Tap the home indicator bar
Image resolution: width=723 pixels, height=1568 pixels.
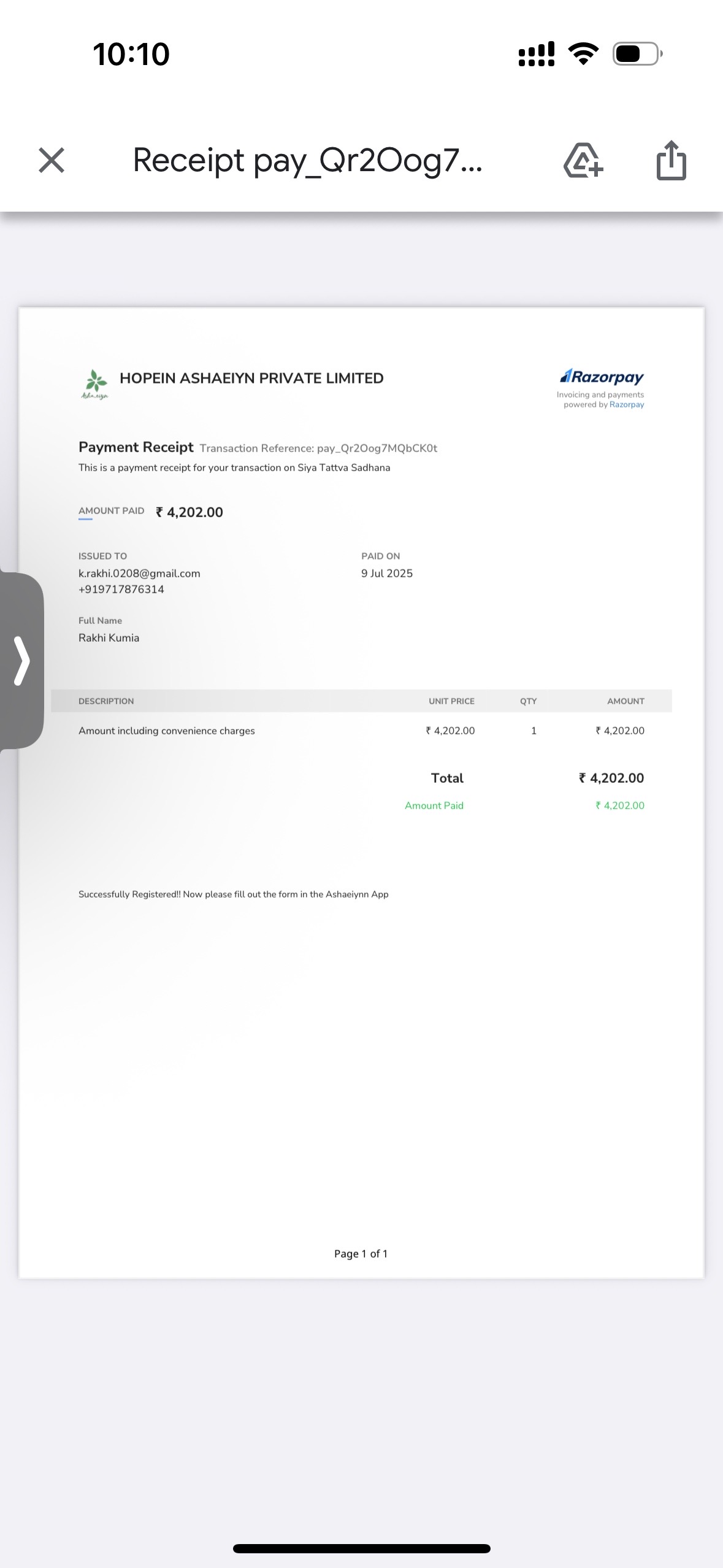362,1548
